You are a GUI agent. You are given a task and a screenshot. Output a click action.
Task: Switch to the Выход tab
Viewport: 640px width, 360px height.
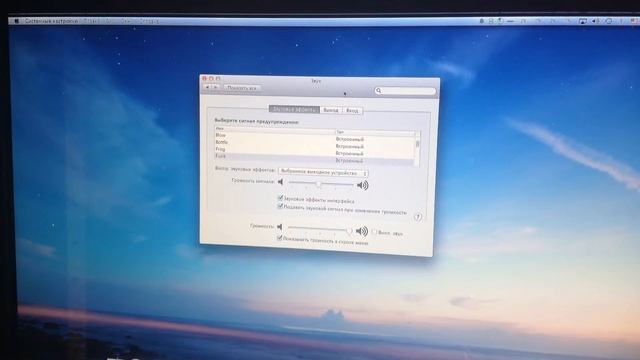[331, 110]
